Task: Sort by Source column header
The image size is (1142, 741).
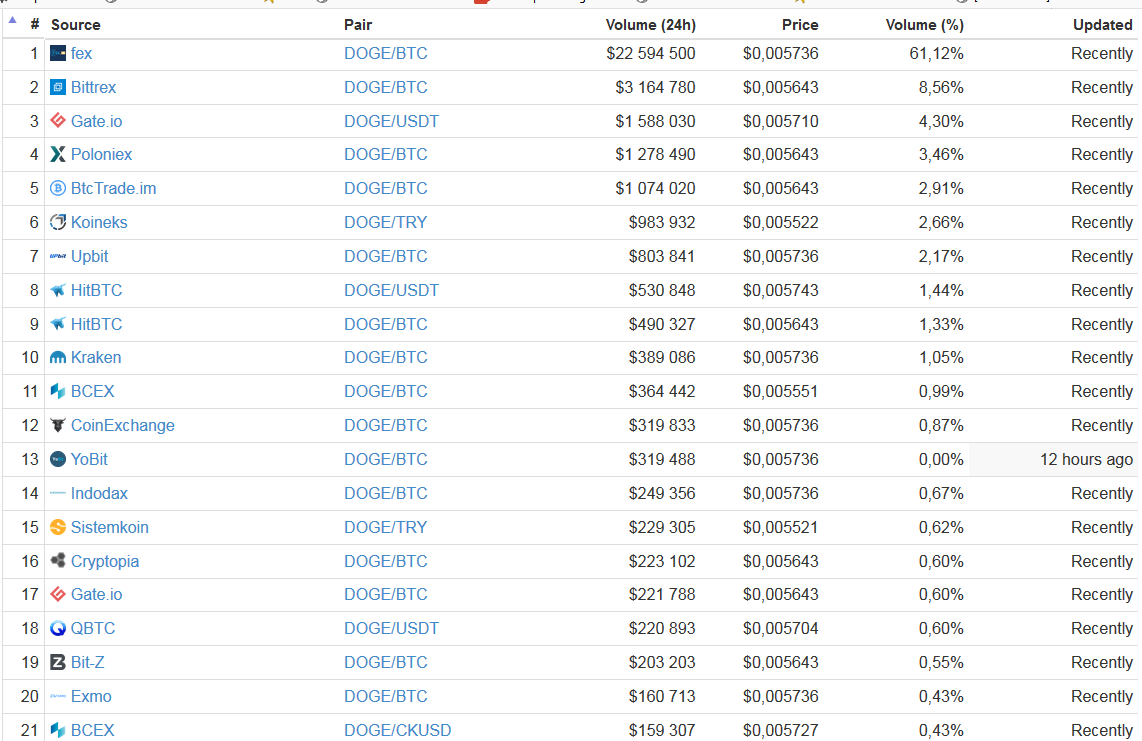Action: click(x=76, y=24)
